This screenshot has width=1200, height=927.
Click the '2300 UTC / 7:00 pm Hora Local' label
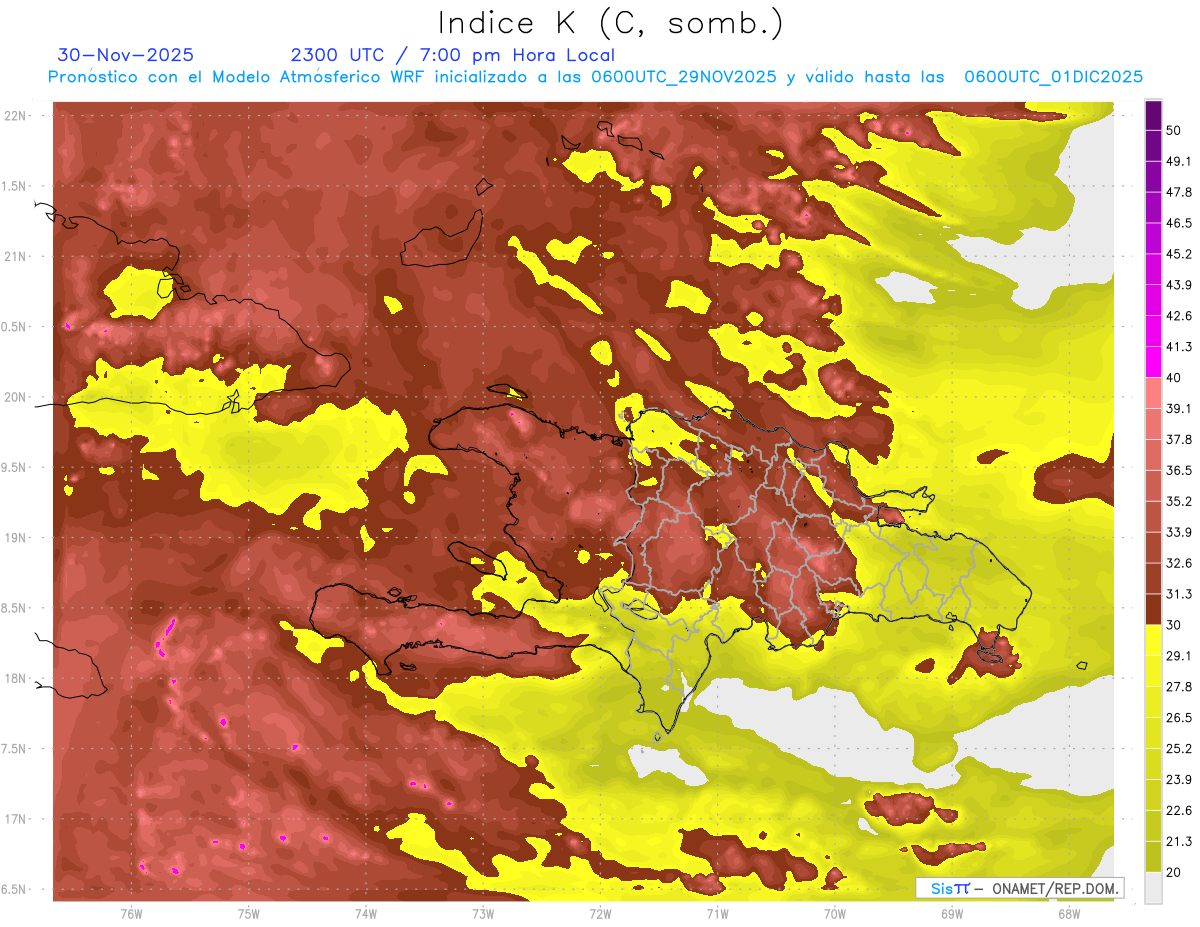click(452, 55)
